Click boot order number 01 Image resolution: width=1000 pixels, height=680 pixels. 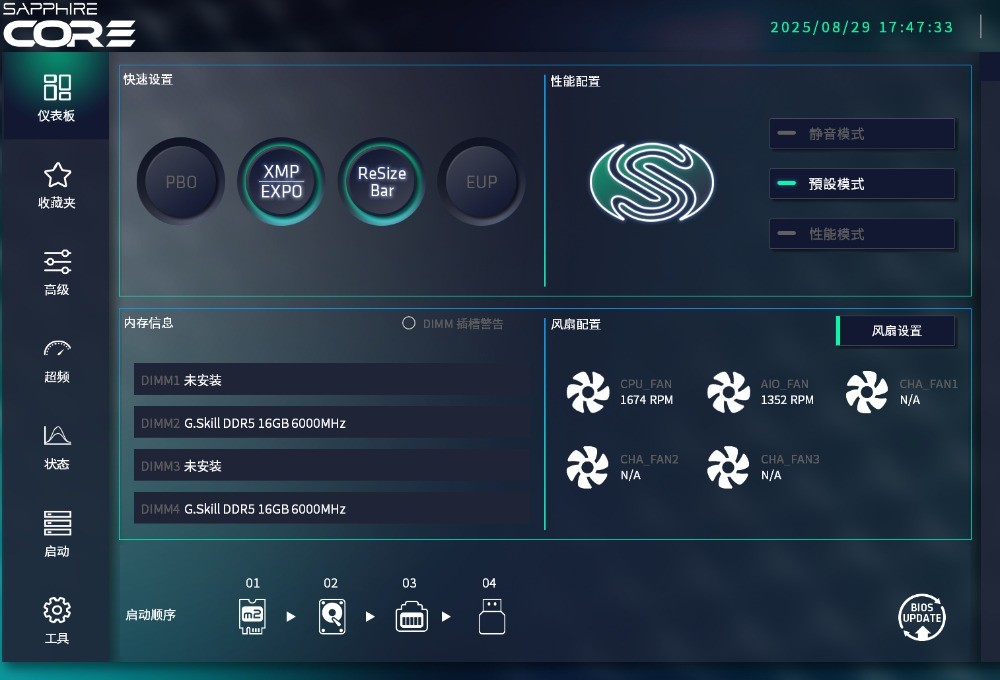point(253,583)
